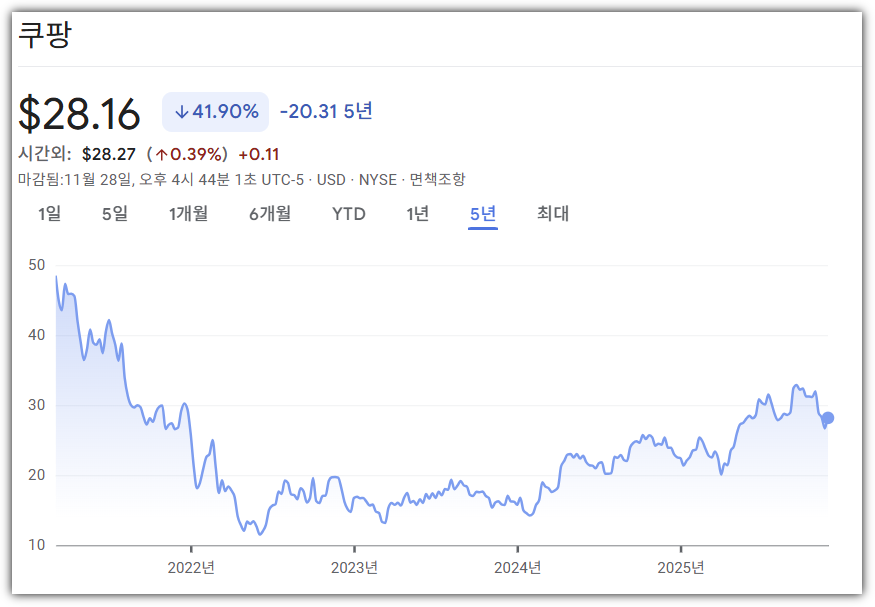Click the 2024년 axis label
Image resolution: width=875 pixels, height=607 pixels.
click(x=518, y=568)
